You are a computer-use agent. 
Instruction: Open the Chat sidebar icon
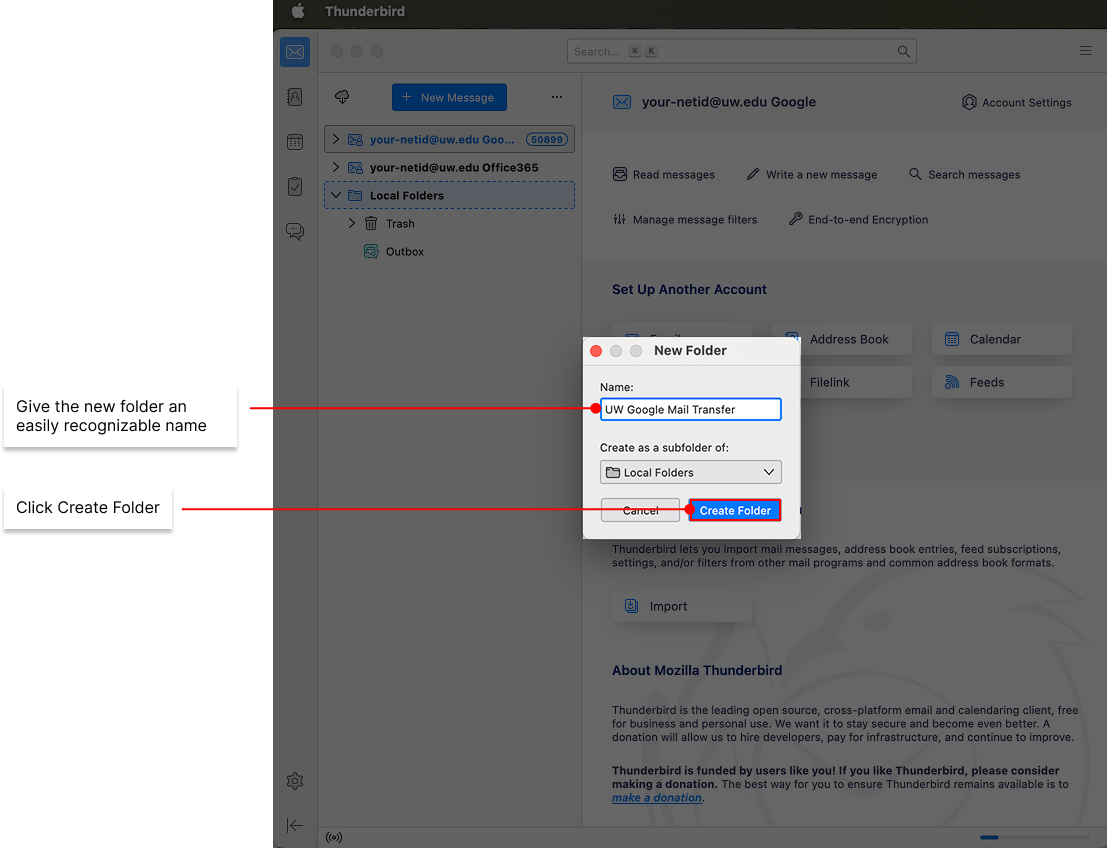295,232
